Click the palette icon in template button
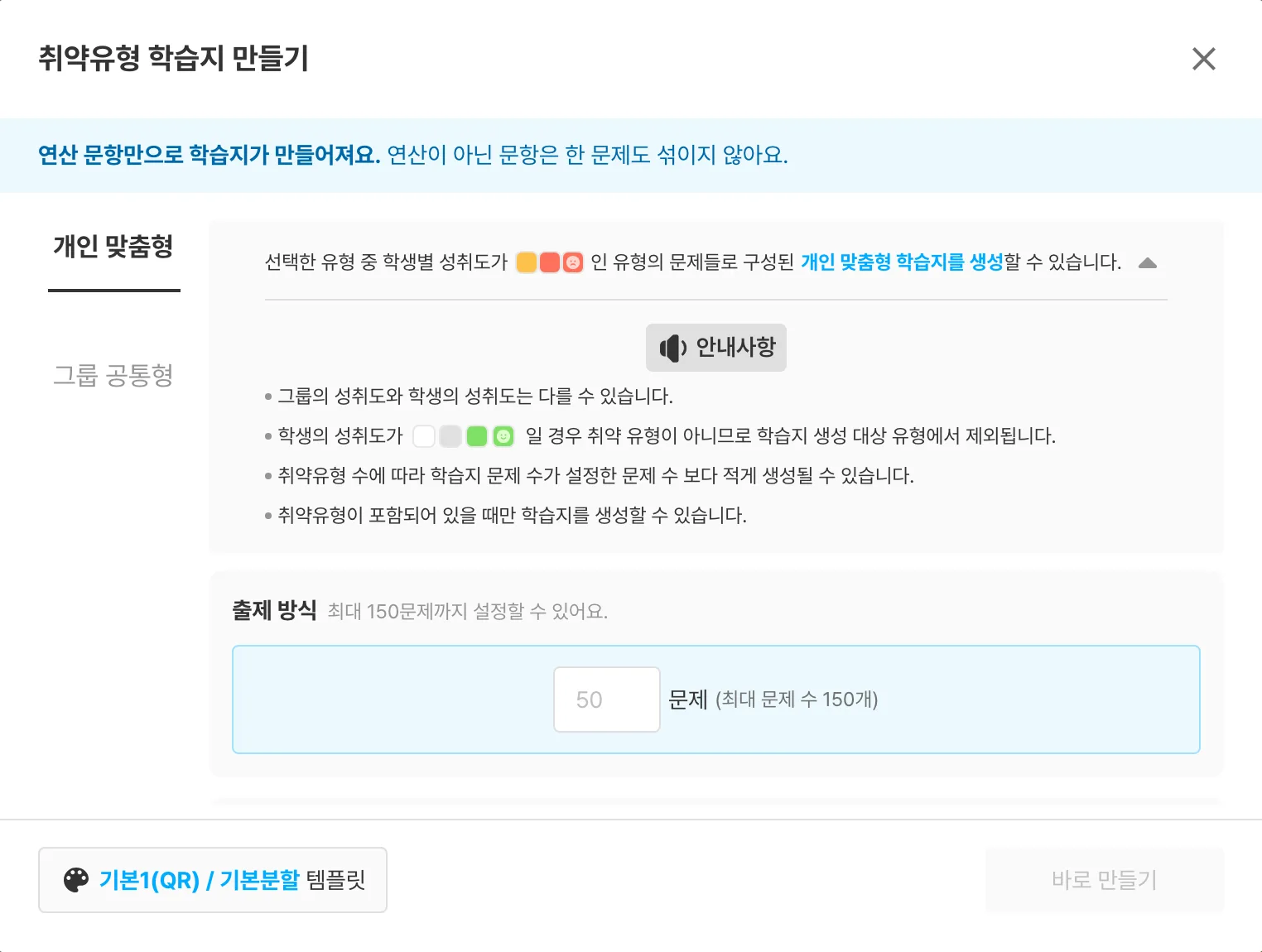1262x952 pixels. 76,880
